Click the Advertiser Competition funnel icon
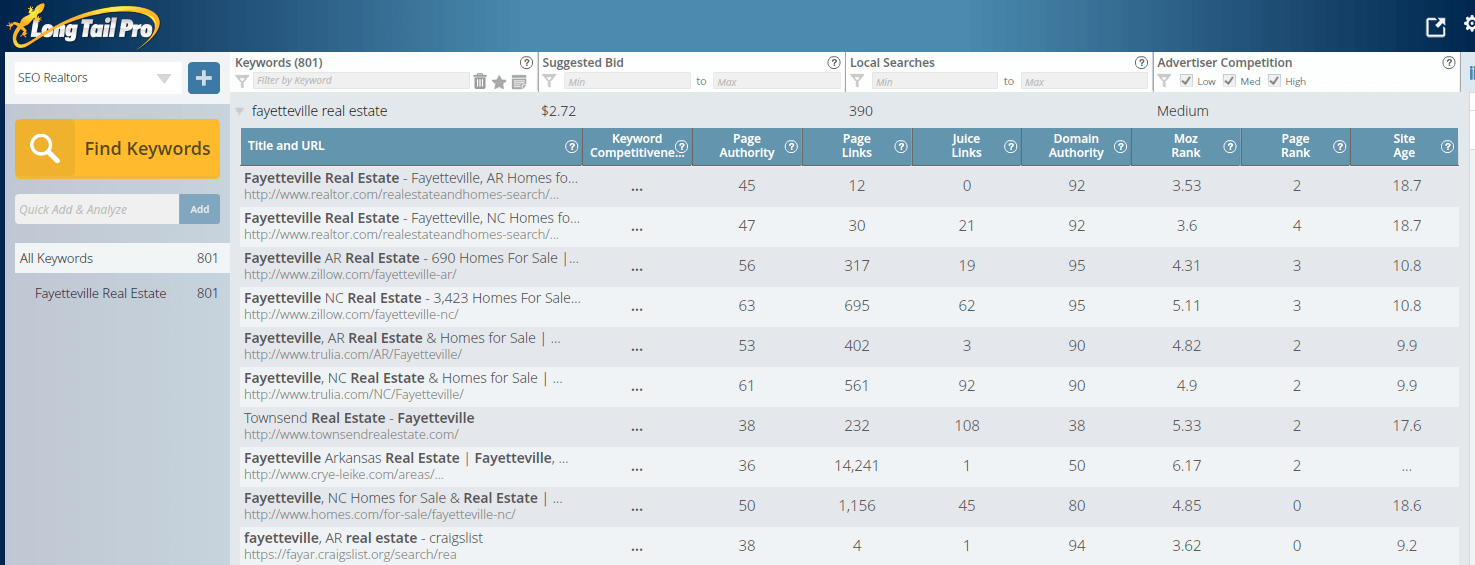Image resolution: width=1475 pixels, height=565 pixels. [x=1164, y=81]
